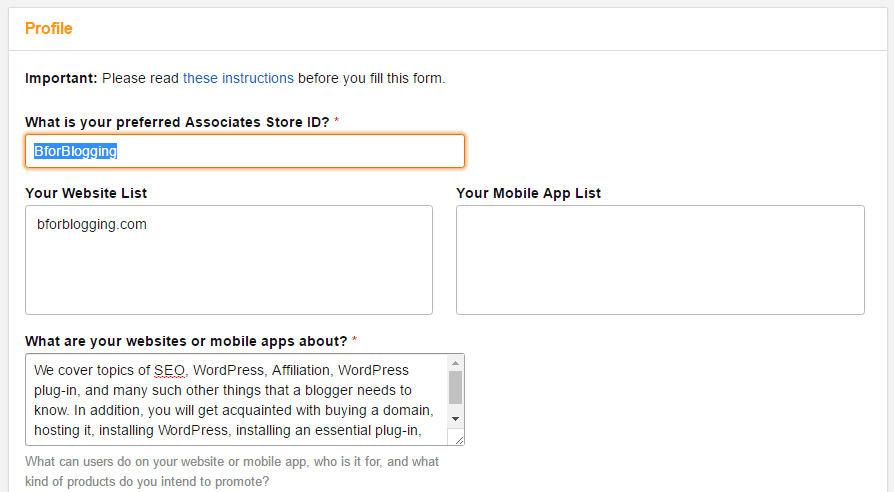The width and height of the screenshot is (894, 492).
Task: Click the description box resize grip
Action: (x=459, y=440)
